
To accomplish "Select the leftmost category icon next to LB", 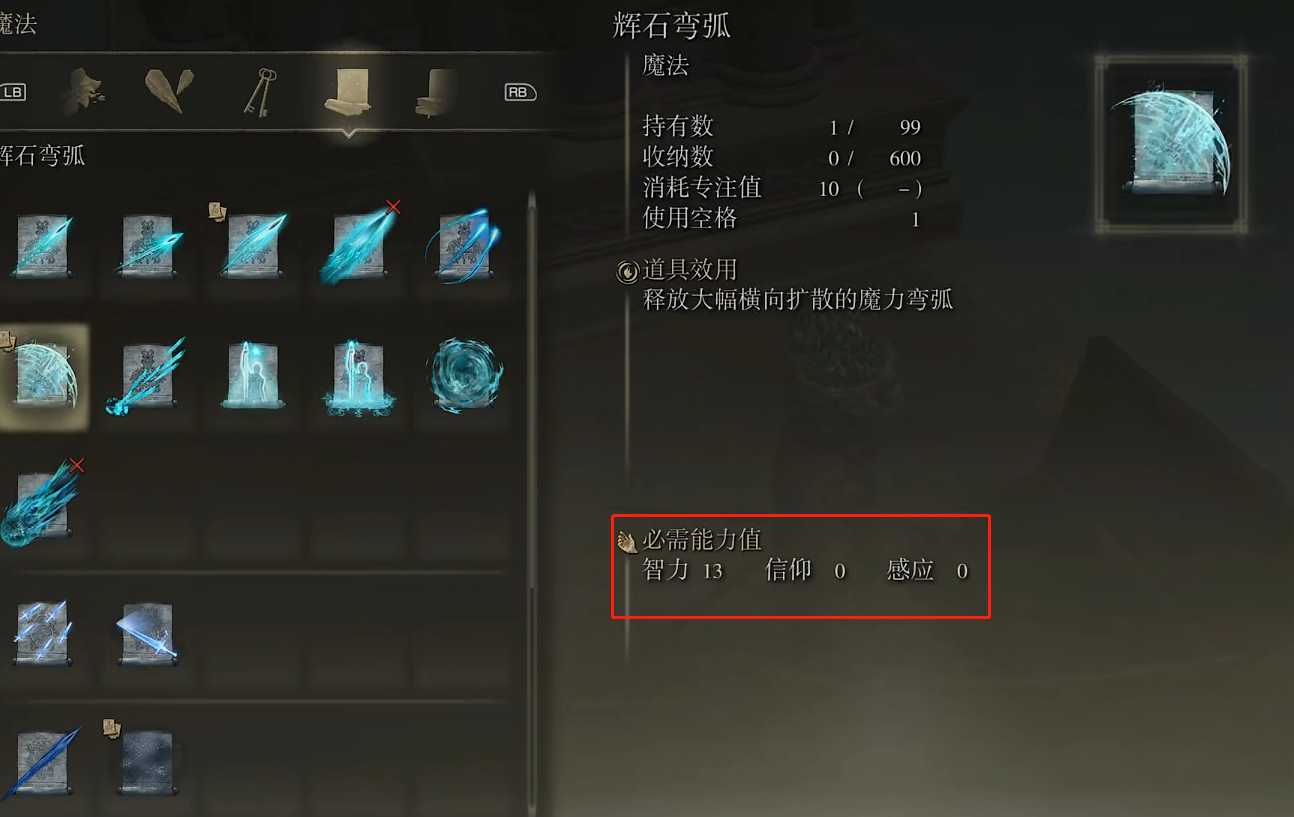I will (82, 93).
